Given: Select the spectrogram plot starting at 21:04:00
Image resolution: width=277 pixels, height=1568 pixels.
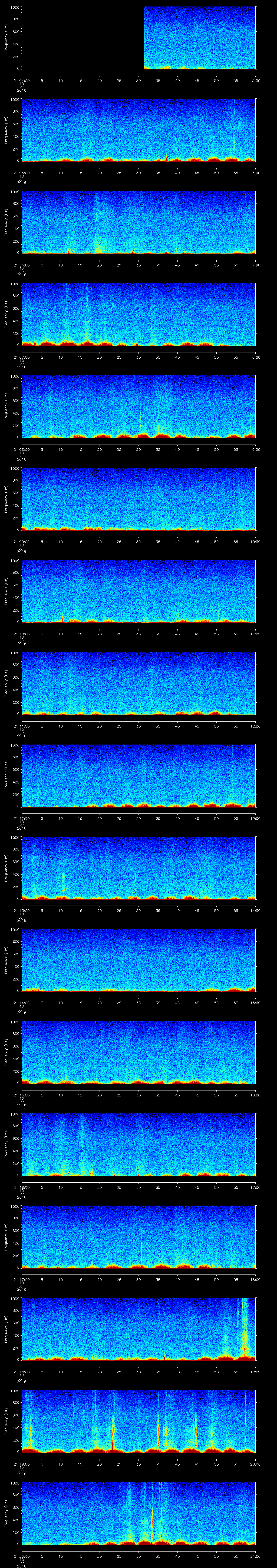Looking at the screenshot, I should coord(139,38).
